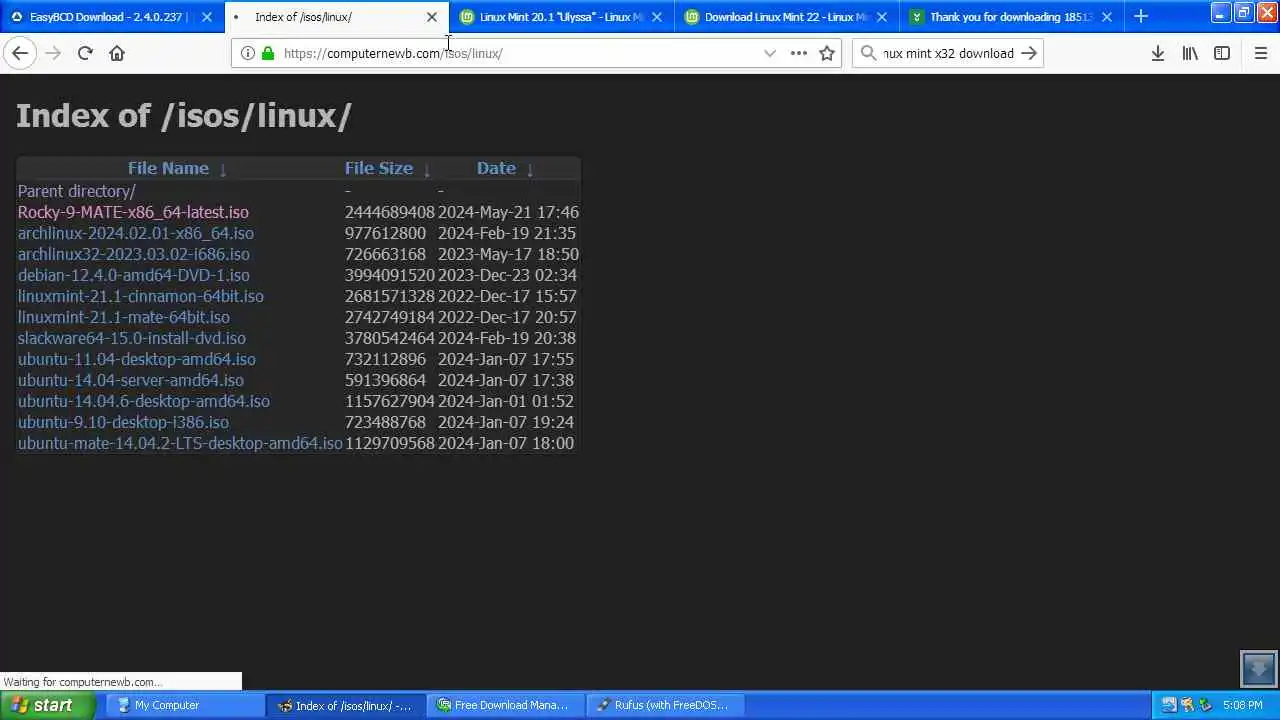Switch to Rufus taskbar window

[x=665, y=705]
